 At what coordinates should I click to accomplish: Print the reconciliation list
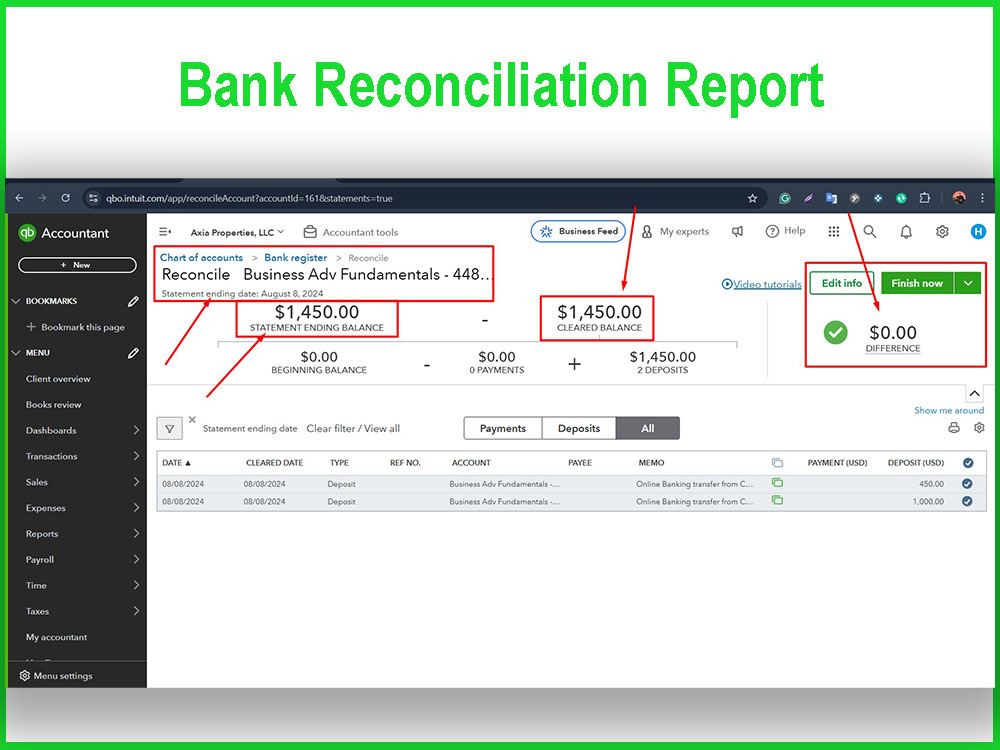[x=954, y=428]
